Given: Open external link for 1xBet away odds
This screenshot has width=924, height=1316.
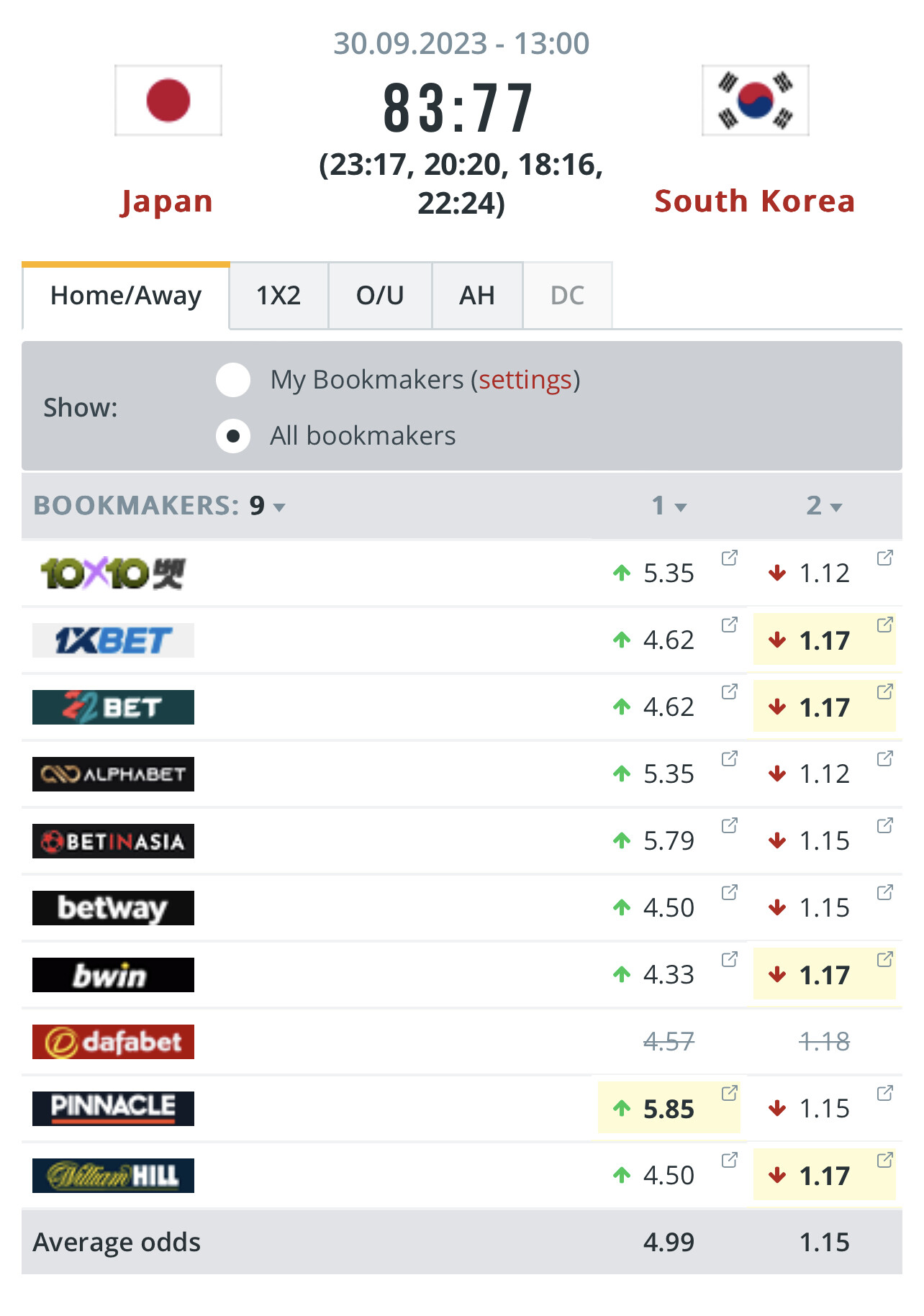Looking at the screenshot, I should tap(884, 625).
